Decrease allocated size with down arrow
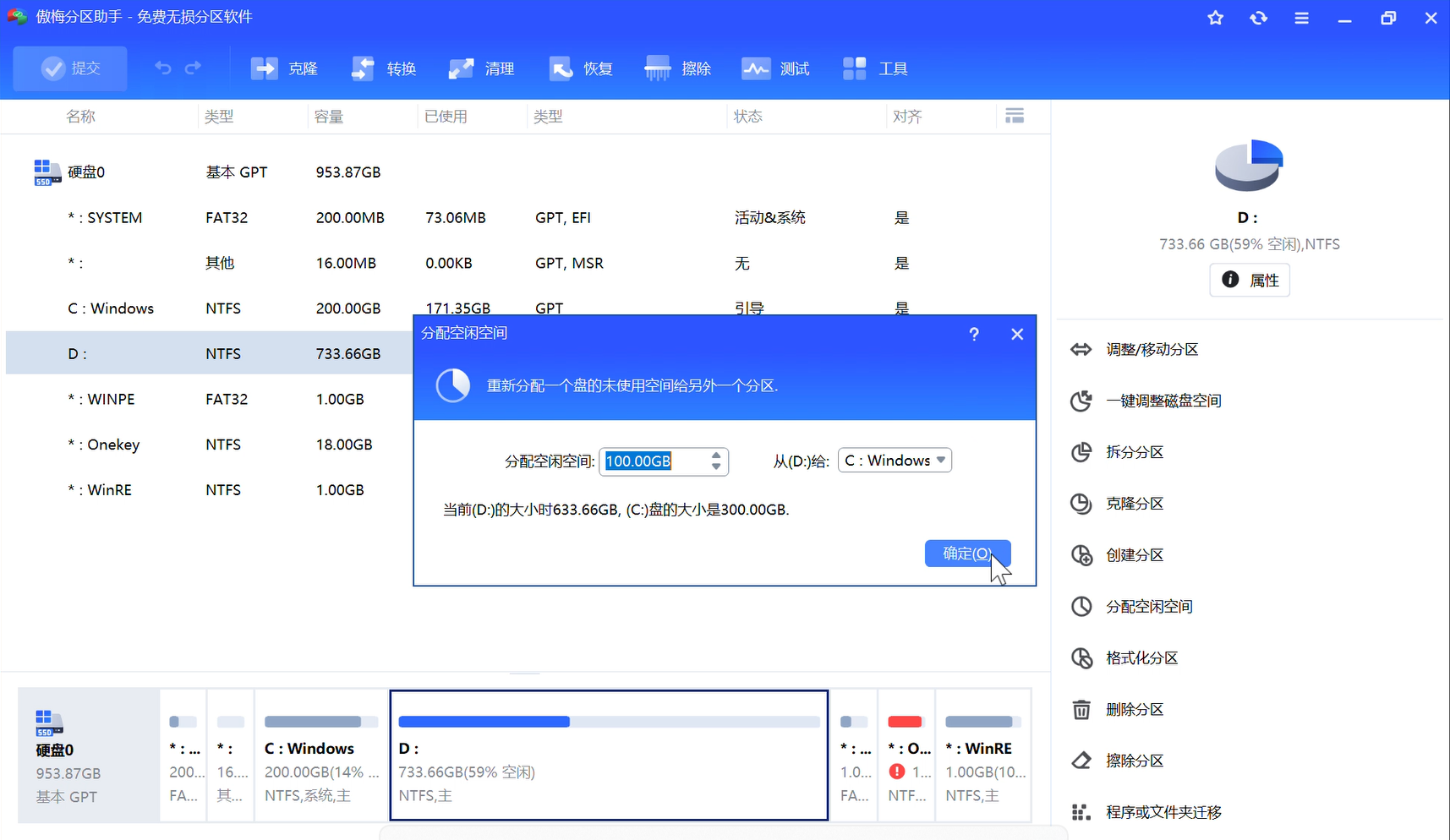 (x=716, y=466)
